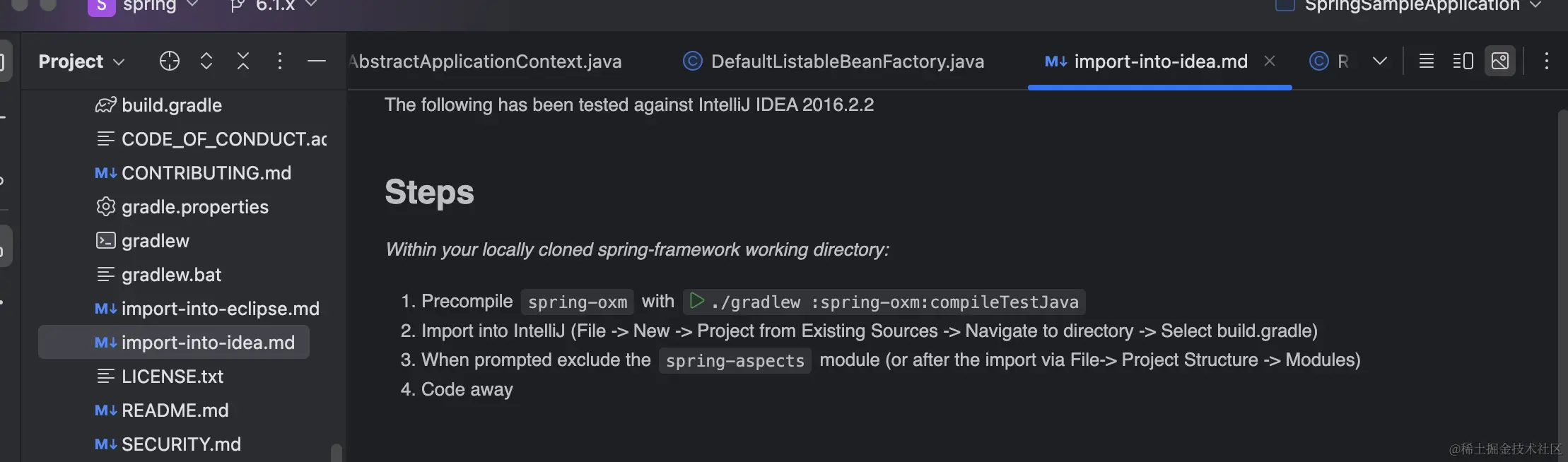Open README.md in the project tree

pos(175,410)
